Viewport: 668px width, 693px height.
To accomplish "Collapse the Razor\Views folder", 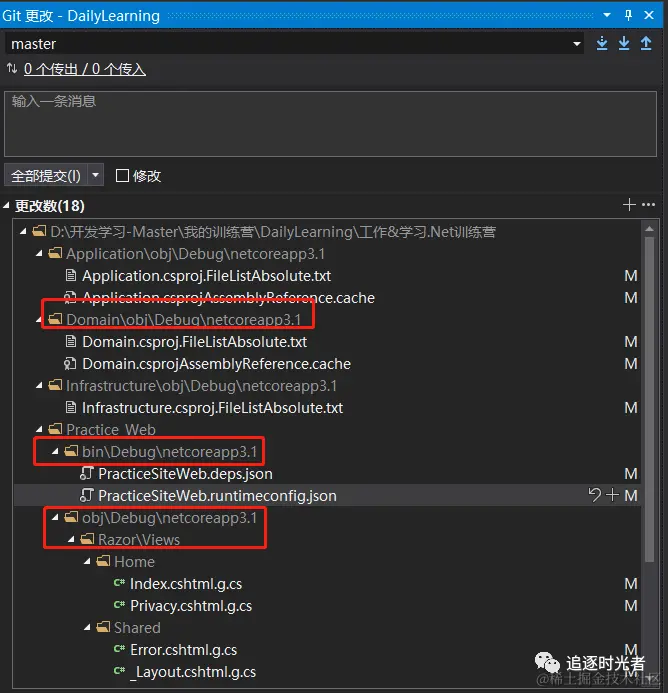I will (x=71, y=539).
